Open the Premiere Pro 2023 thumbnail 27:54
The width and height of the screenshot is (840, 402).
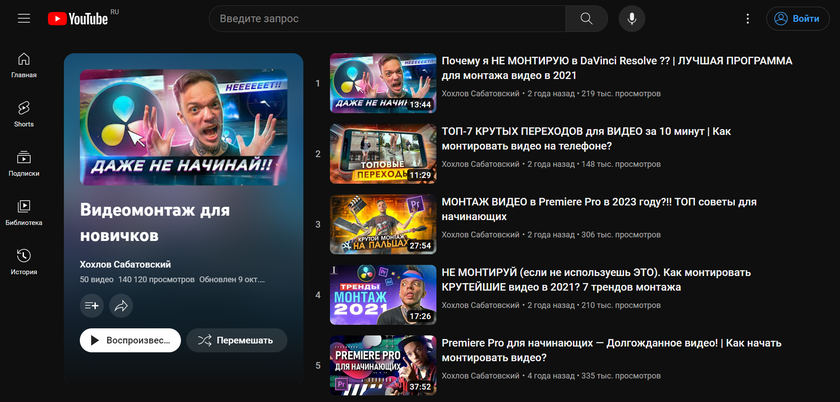pyautogui.click(x=383, y=224)
